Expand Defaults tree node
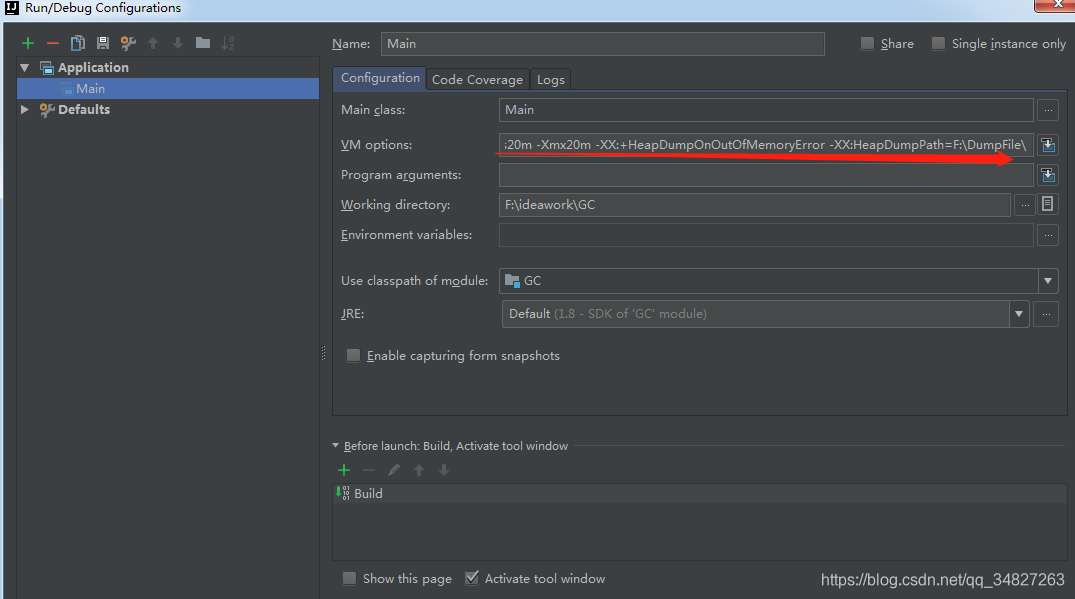Viewport: 1075px width, 599px height. [x=25, y=110]
